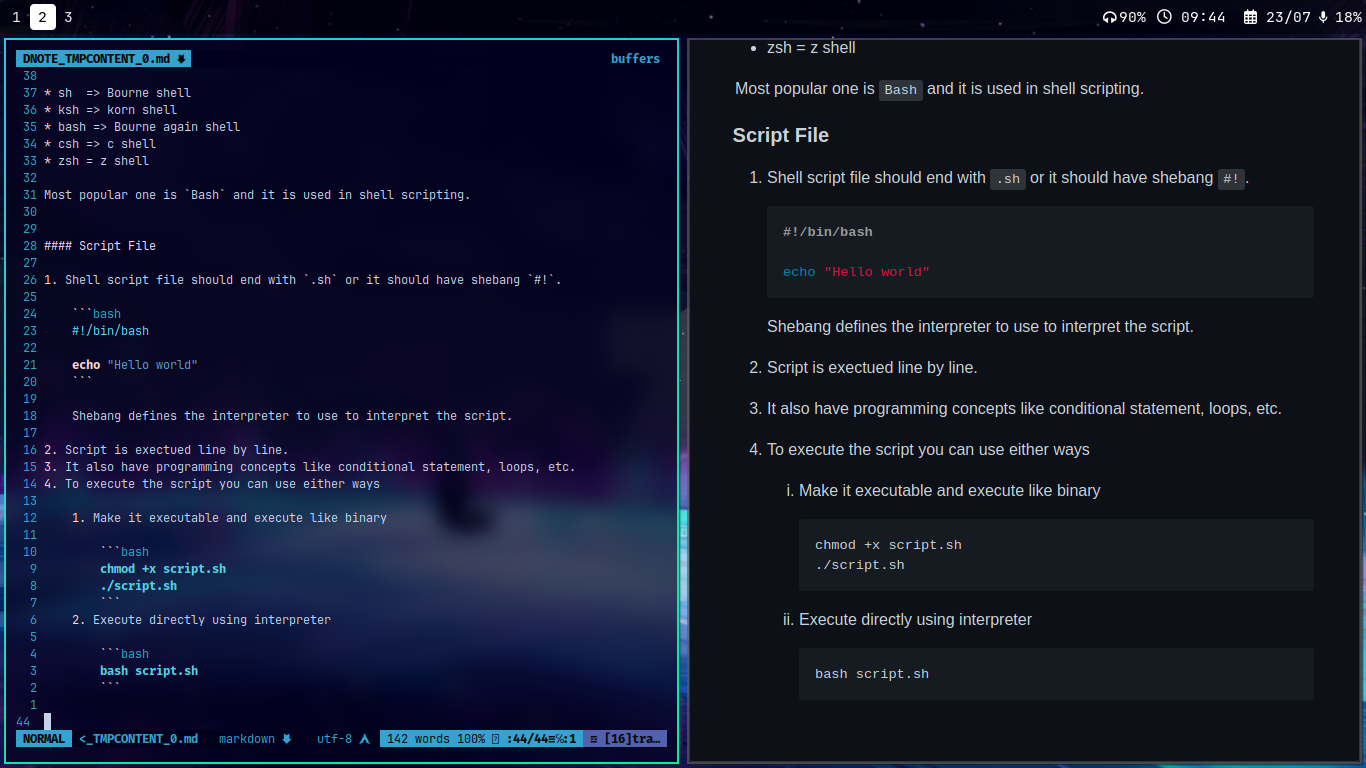The height and width of the screenshot is (768, 1366).
Task: Click the headphone volume icon in top bar
Action: [x=1109, y=17]
